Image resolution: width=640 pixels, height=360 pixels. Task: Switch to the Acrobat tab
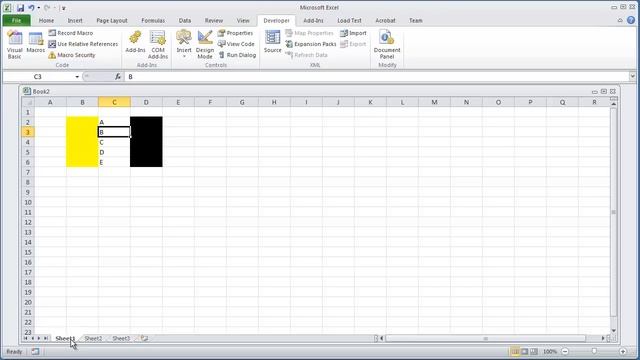coord(385,20)
